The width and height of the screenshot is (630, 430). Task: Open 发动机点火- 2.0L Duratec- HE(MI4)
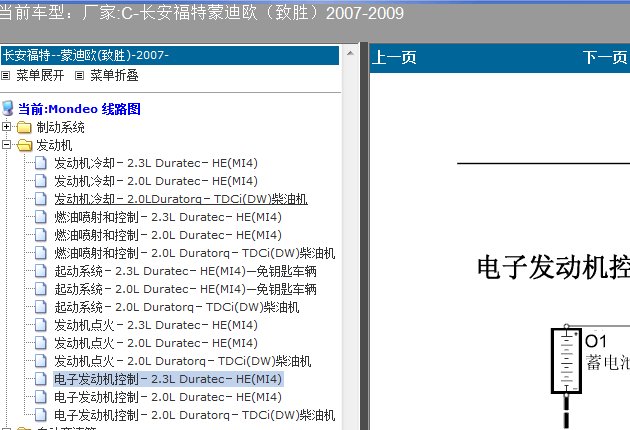(156, 343)
